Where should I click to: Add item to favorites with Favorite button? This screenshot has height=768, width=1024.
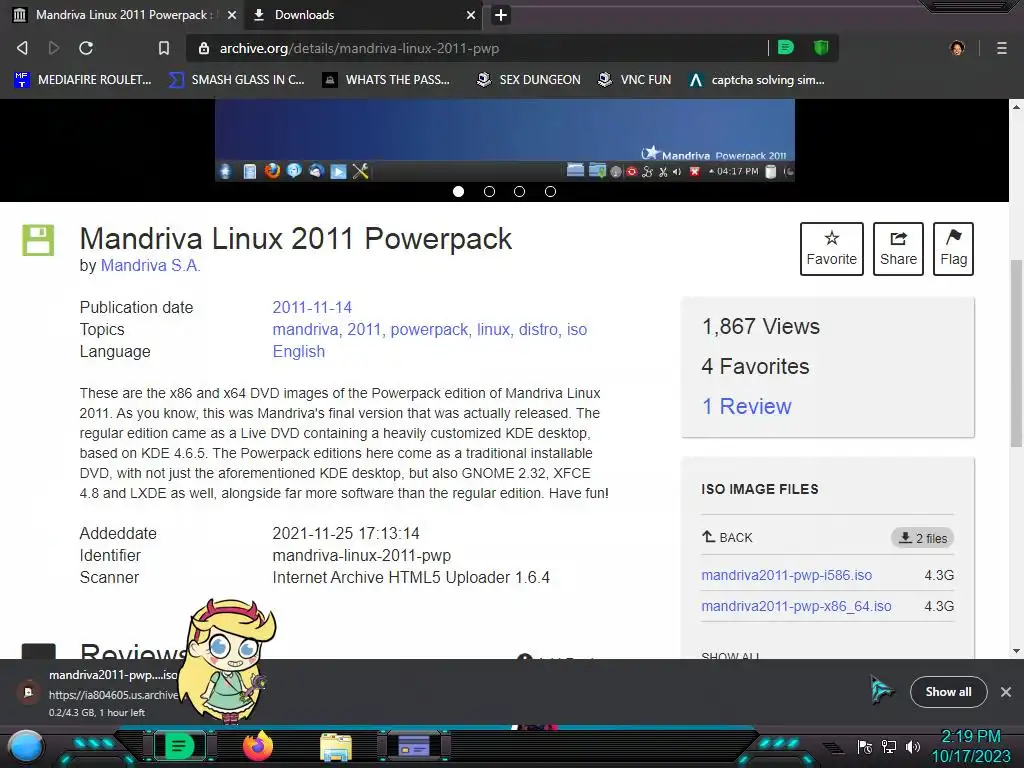click(x=831, y=249)
